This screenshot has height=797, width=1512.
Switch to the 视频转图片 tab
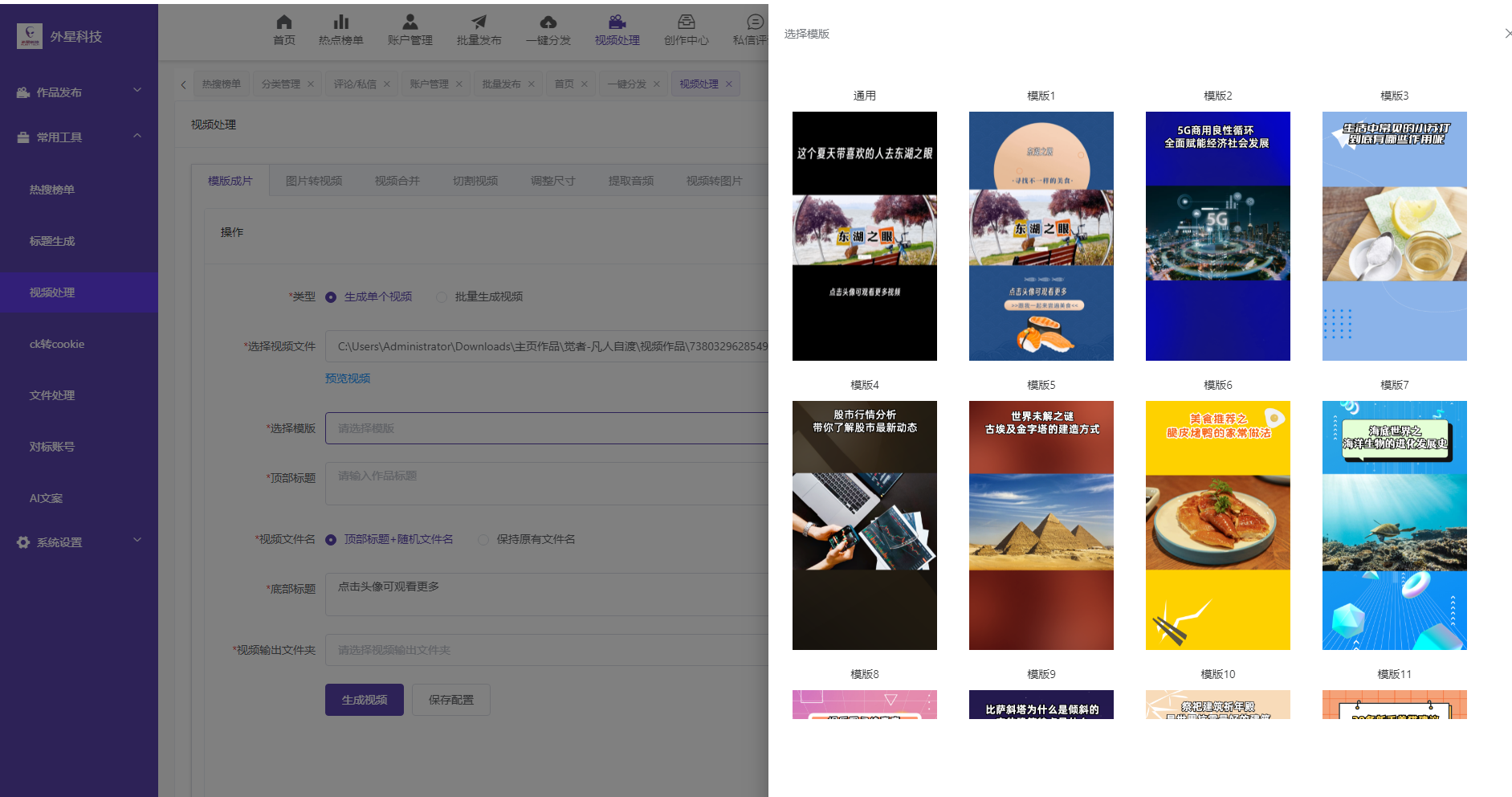coord(715,181)
